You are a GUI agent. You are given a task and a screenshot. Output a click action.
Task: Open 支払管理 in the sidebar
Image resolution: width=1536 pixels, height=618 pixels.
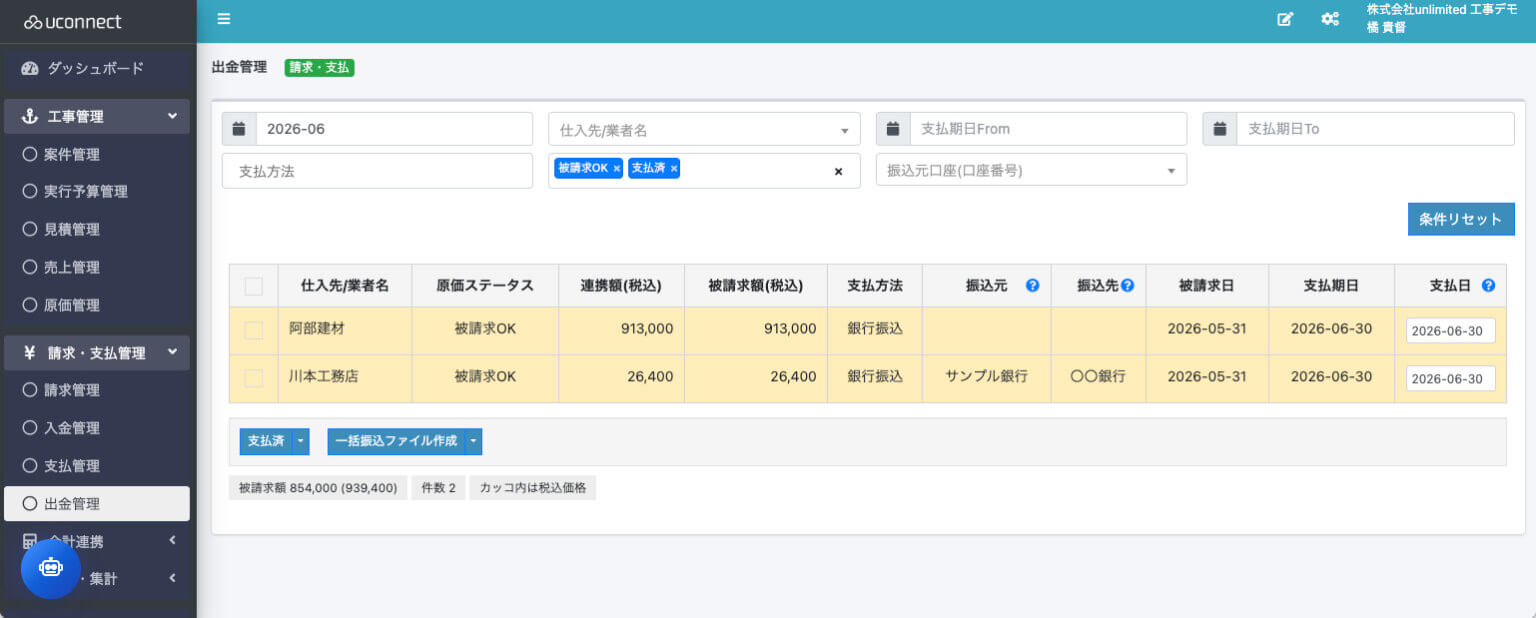[97, 466]
